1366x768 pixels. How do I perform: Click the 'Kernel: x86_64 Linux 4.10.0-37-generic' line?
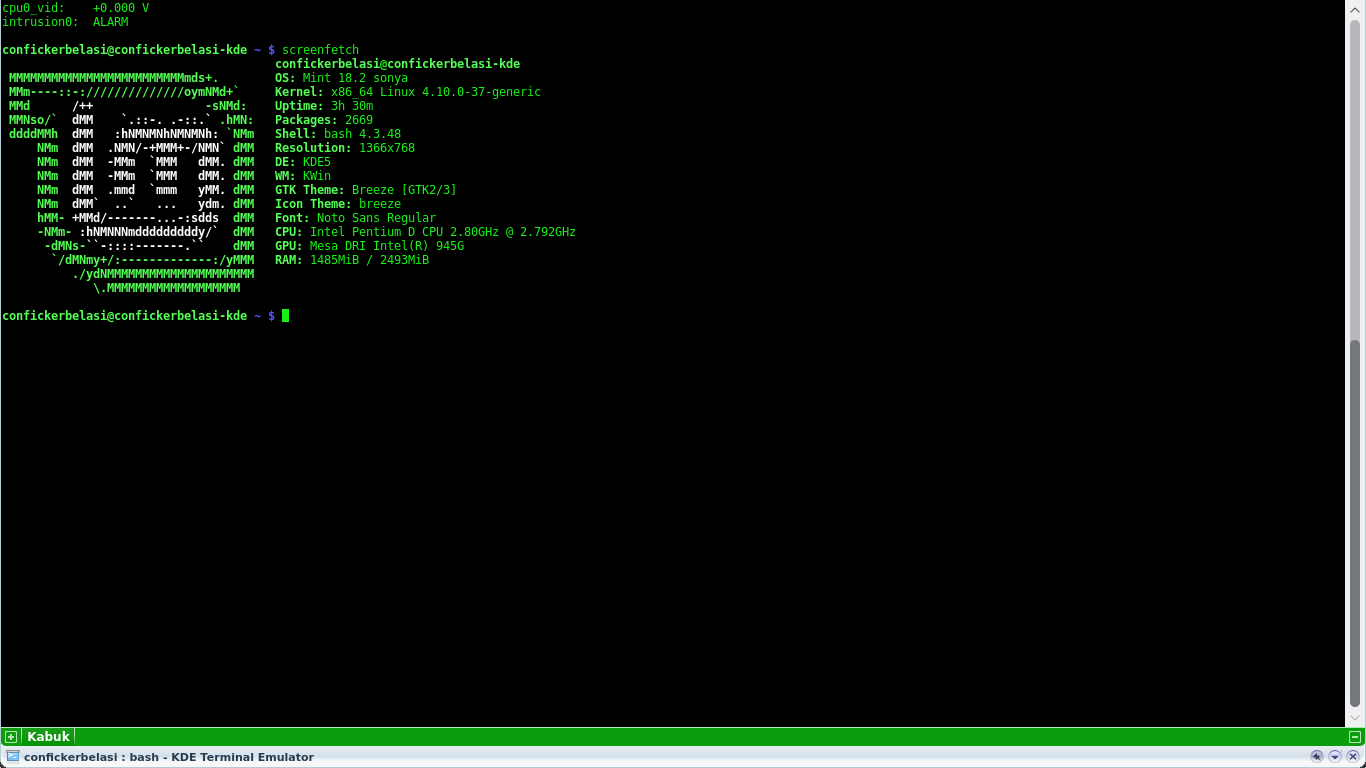pos(408,92)
